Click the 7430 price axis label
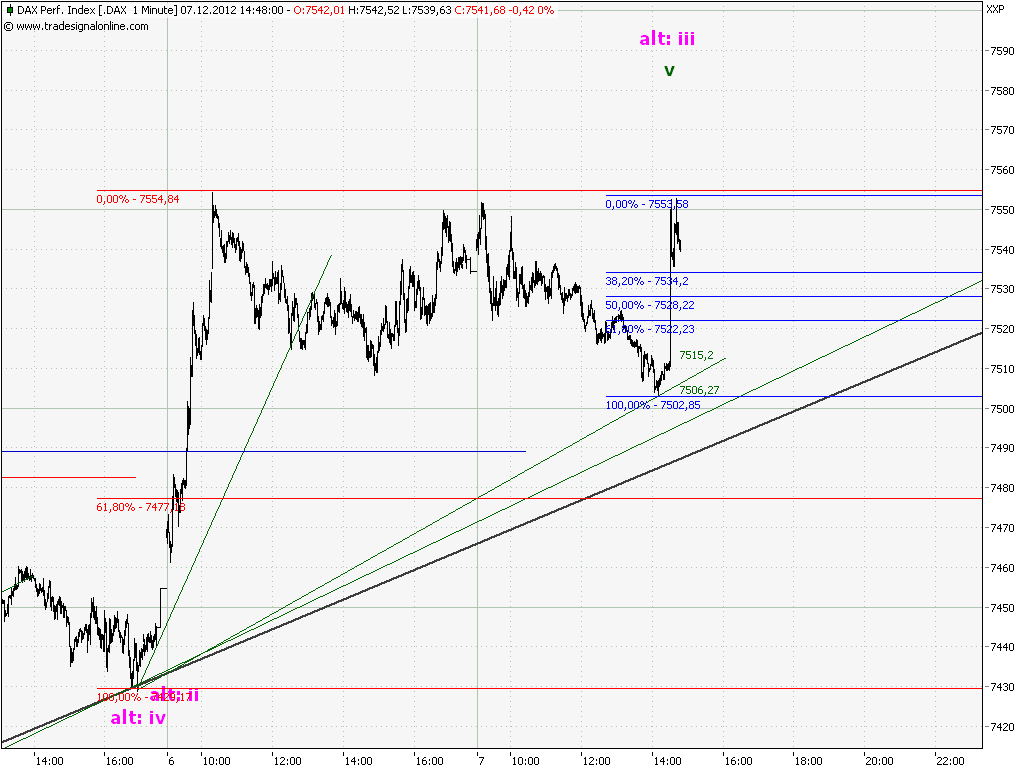Image resolution: width=1024 pixels, height=768 pixels. click(1002, 687)
